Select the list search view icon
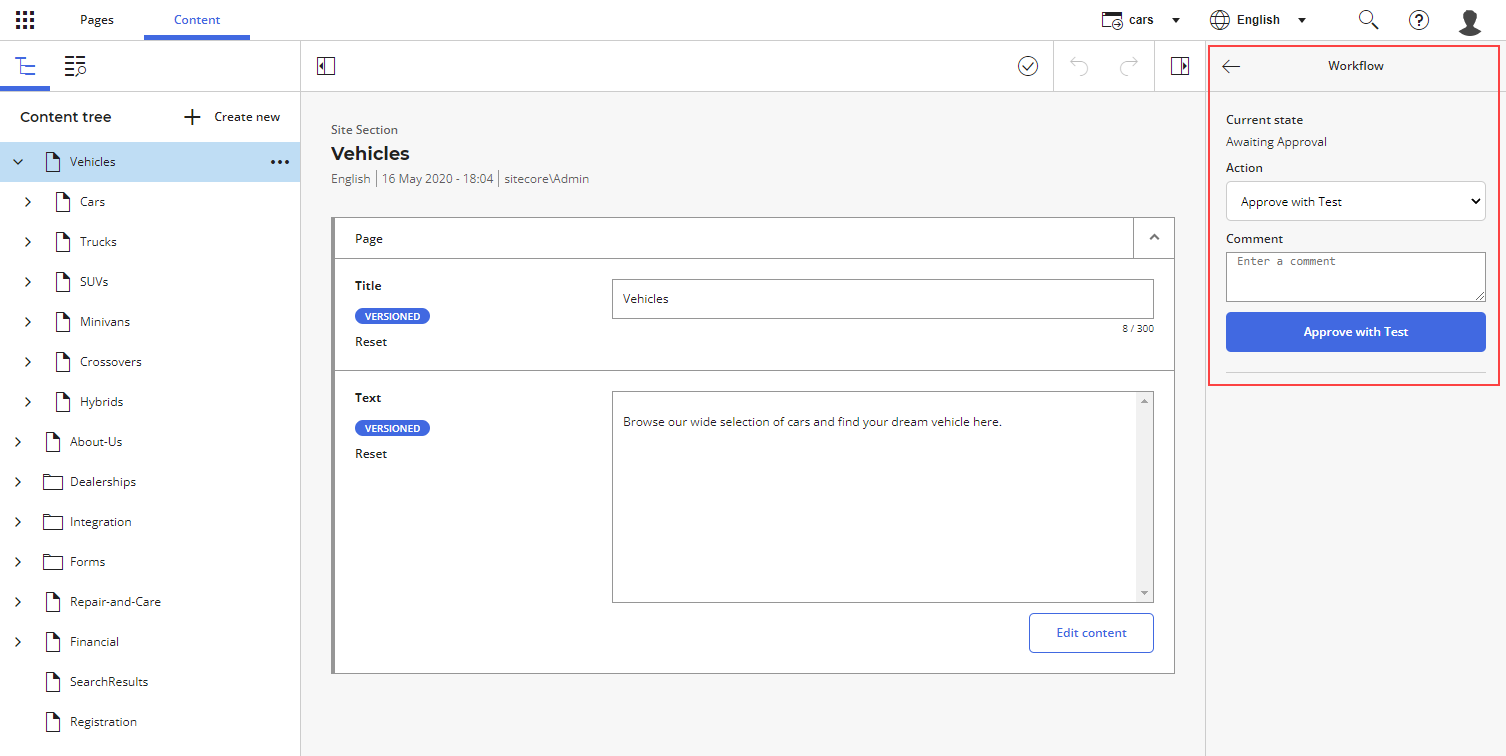Viewport: 1506px width, 756px height. point(75,67)
